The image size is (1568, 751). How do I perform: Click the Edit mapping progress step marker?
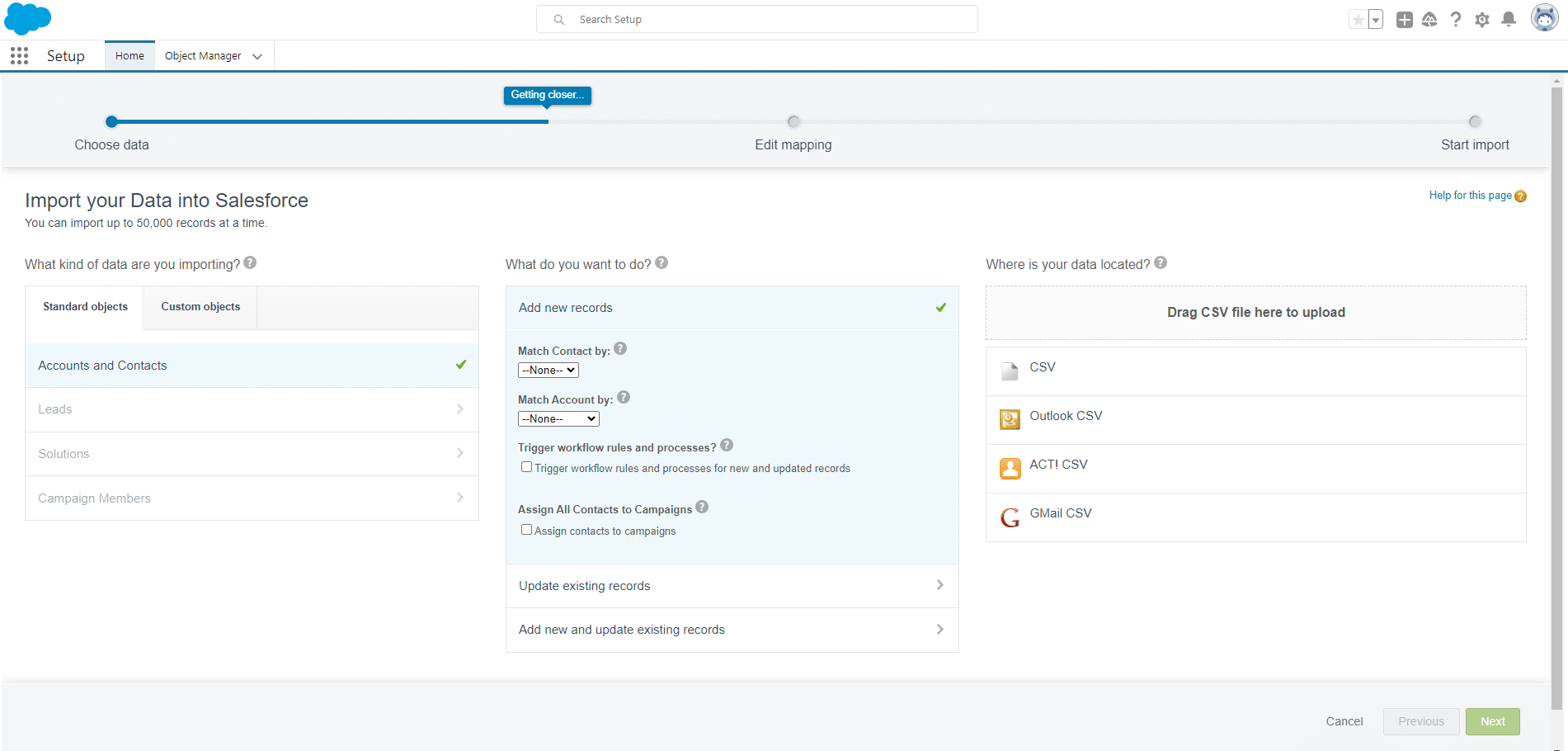click(793, 122)
